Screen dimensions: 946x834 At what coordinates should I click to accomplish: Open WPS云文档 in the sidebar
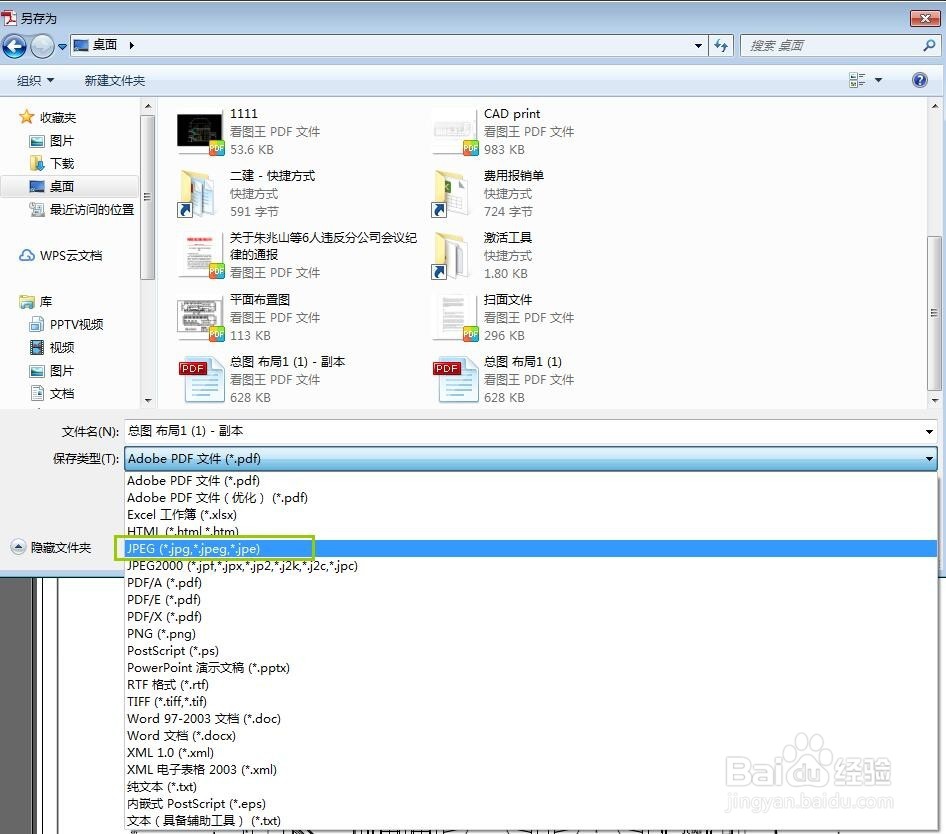61,255
